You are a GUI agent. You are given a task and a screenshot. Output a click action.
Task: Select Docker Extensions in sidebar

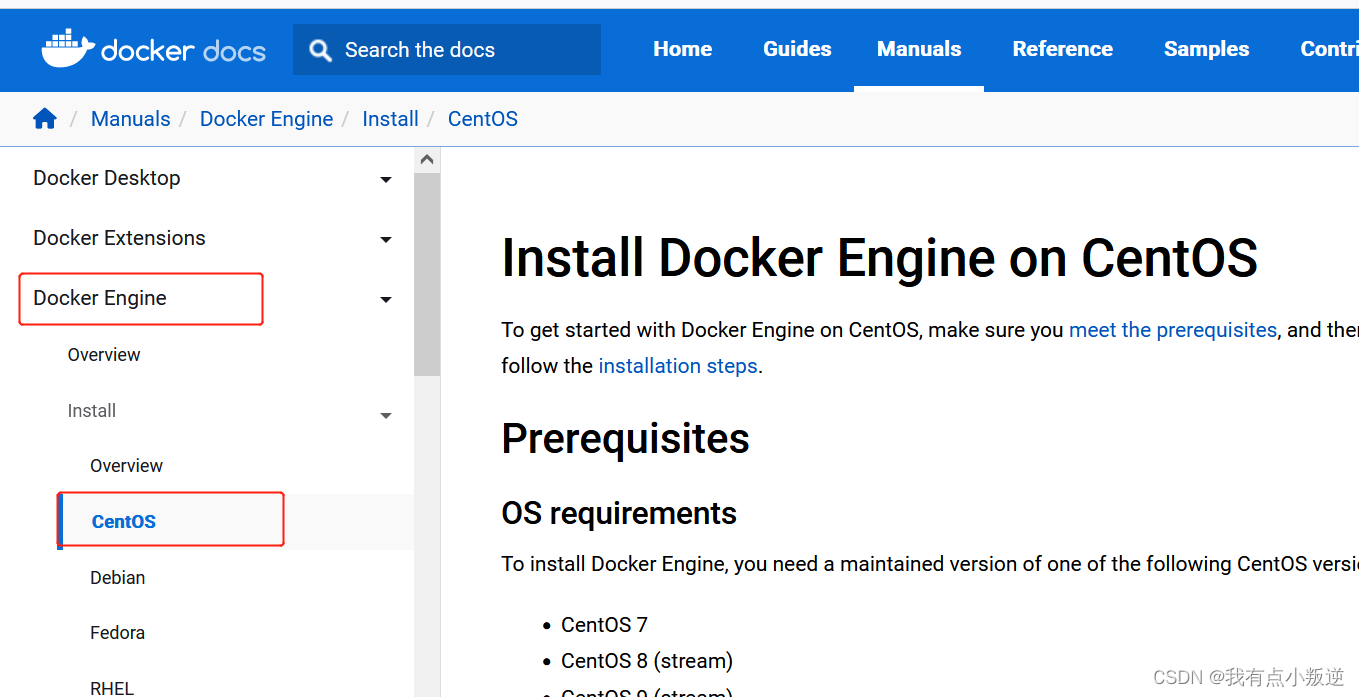pos(119,238)
